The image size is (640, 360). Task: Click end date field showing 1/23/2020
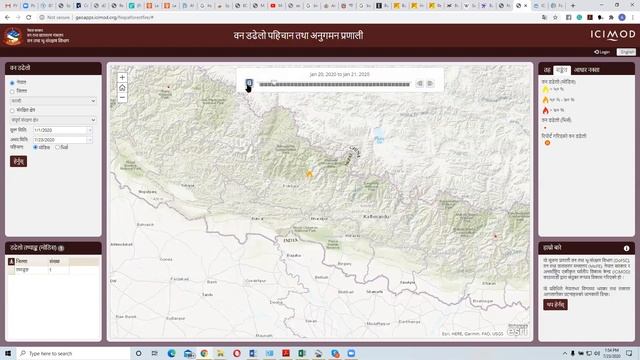point(60,140)
